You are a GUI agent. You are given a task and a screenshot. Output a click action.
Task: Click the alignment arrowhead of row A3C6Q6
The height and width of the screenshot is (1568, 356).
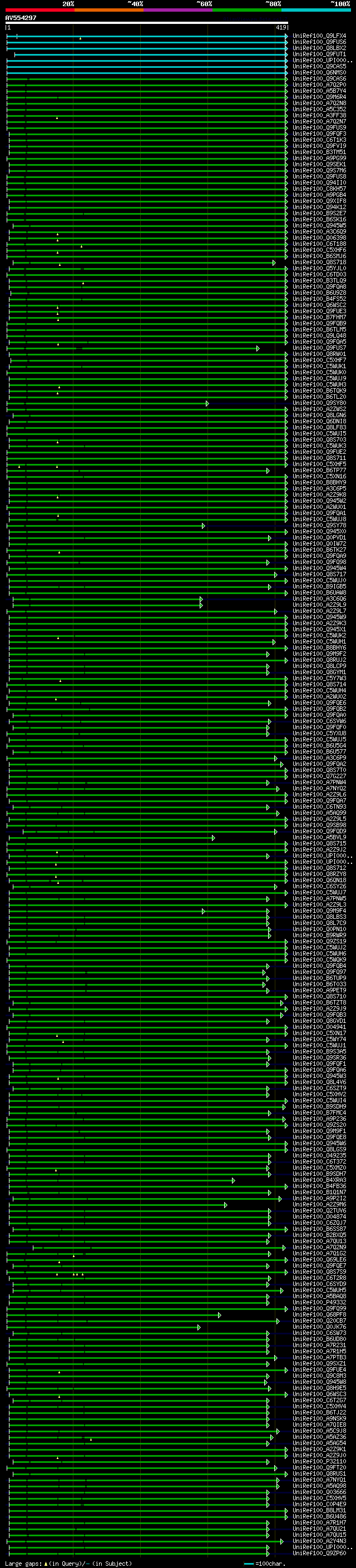coord(201,599)
